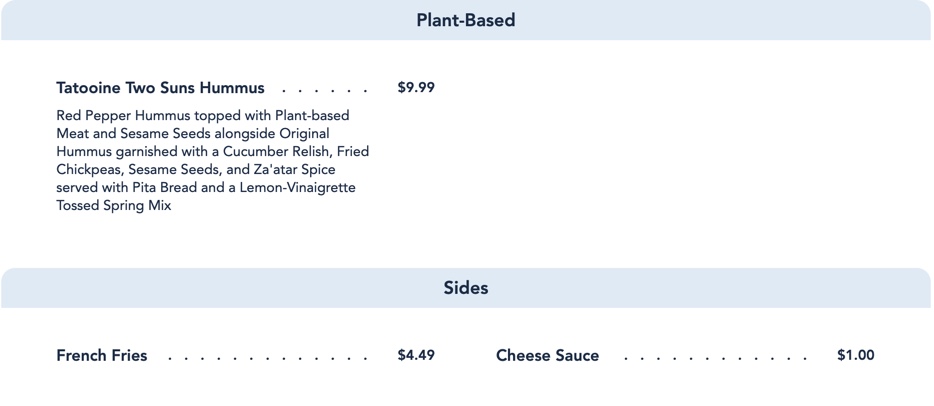Collapse the Plant-Based section header
934x406 pixels.
(x=466, y=20)
